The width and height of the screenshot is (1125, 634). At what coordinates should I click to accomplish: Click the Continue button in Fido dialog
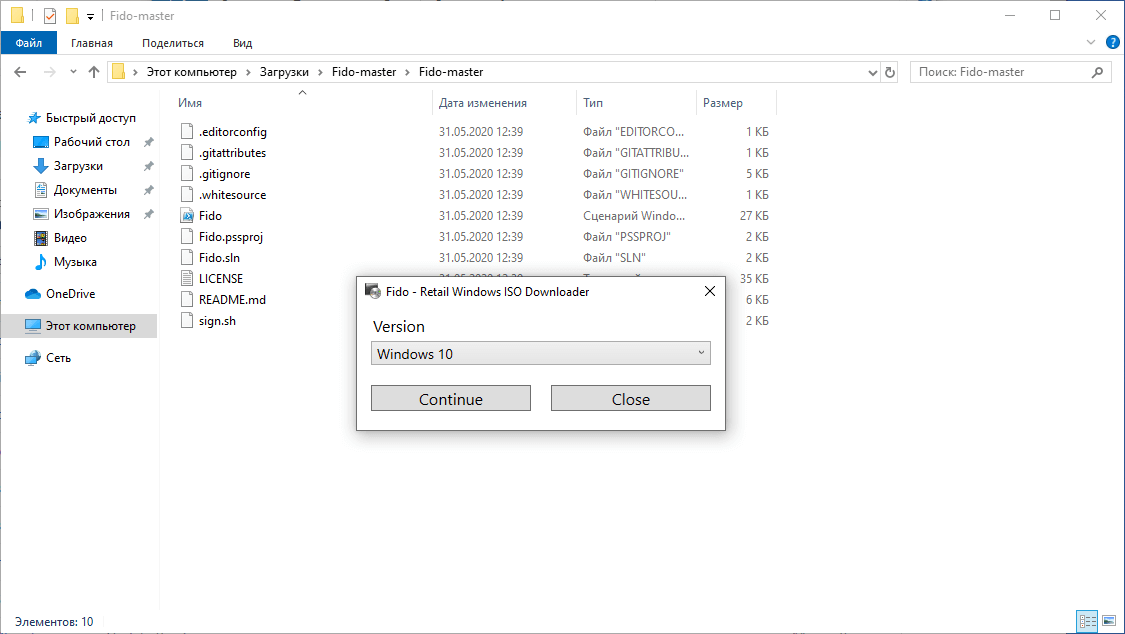[x=451, y=399]
